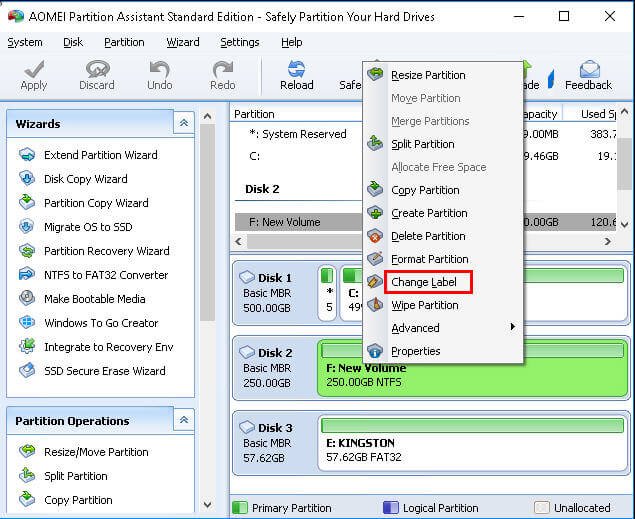
Task: Click the Primary Partition legend swatch
Action: (240, 508)
